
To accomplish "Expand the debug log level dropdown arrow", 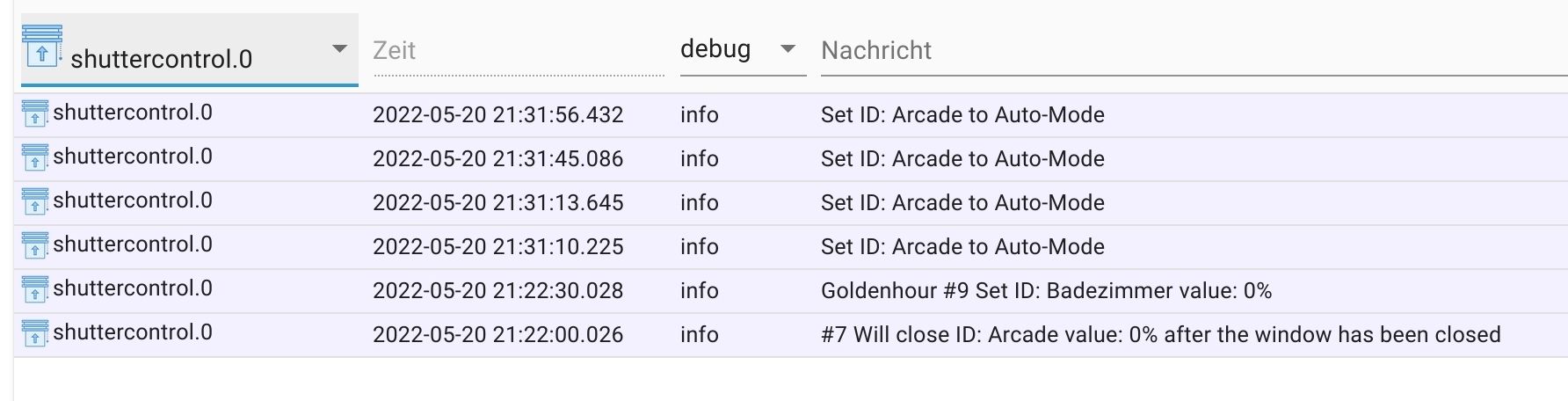I will (x=788, y=49).
